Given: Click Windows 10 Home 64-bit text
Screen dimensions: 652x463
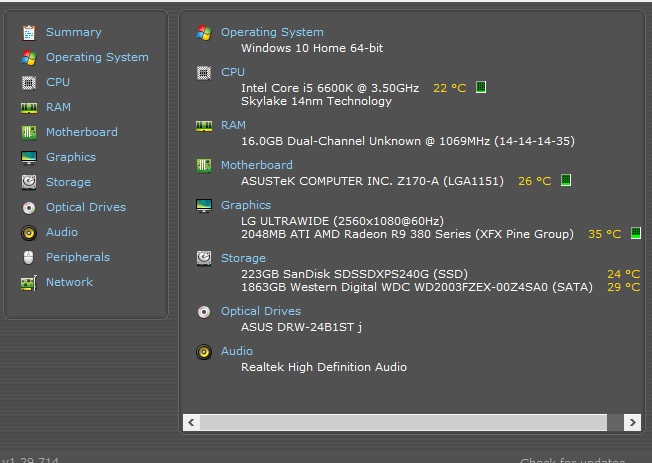Looking at the screenshot, I should click(312, 48).
